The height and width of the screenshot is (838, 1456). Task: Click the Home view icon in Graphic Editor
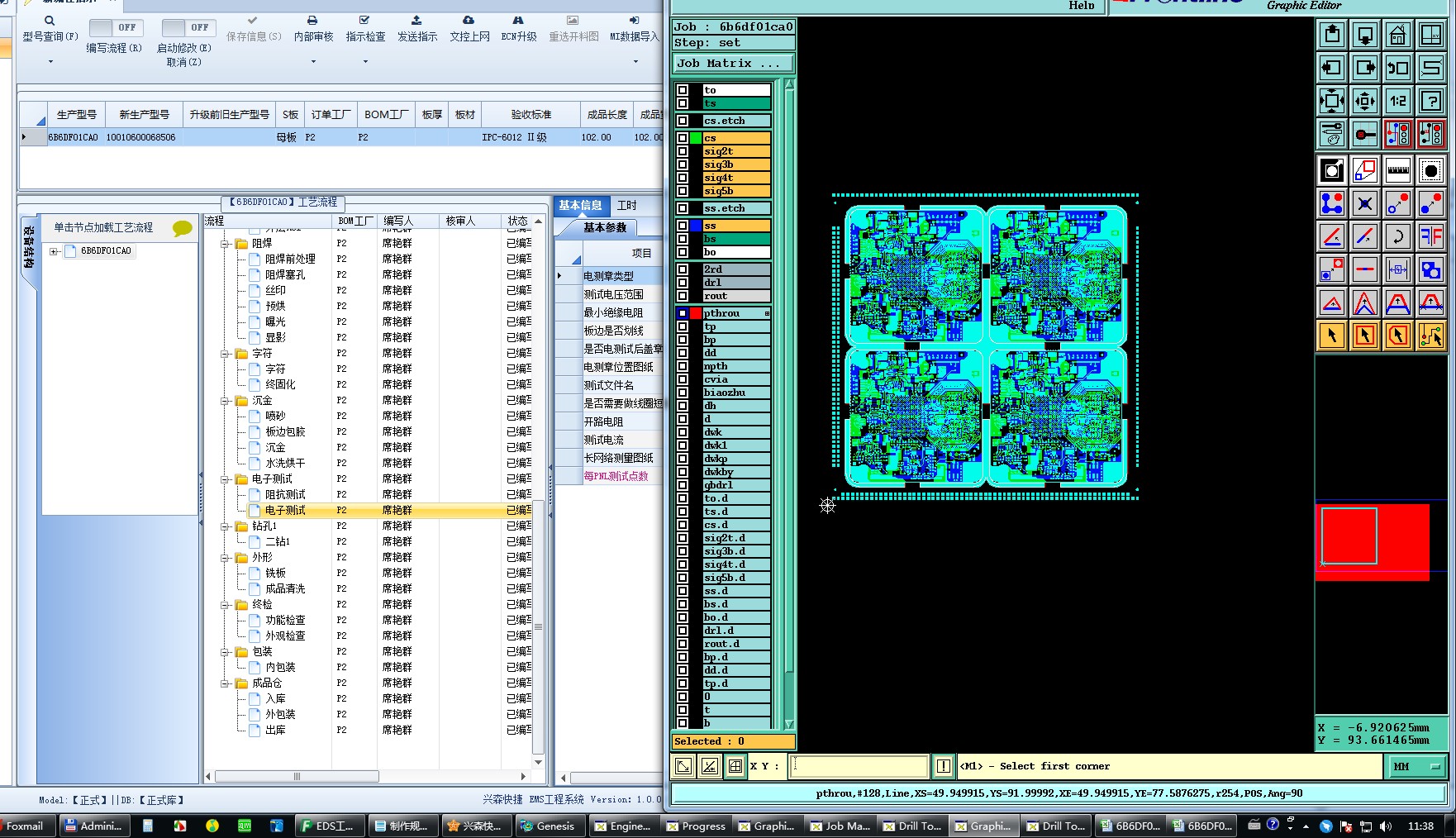[1397, 35]
